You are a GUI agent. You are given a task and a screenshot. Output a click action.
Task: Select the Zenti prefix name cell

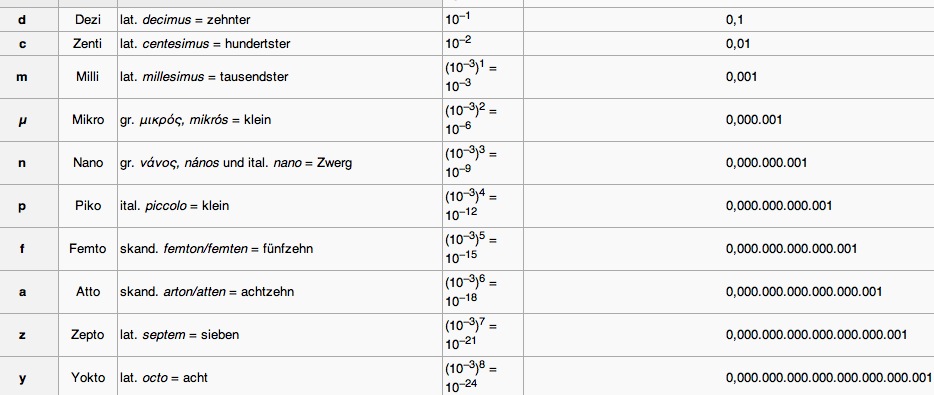(88, 43)
